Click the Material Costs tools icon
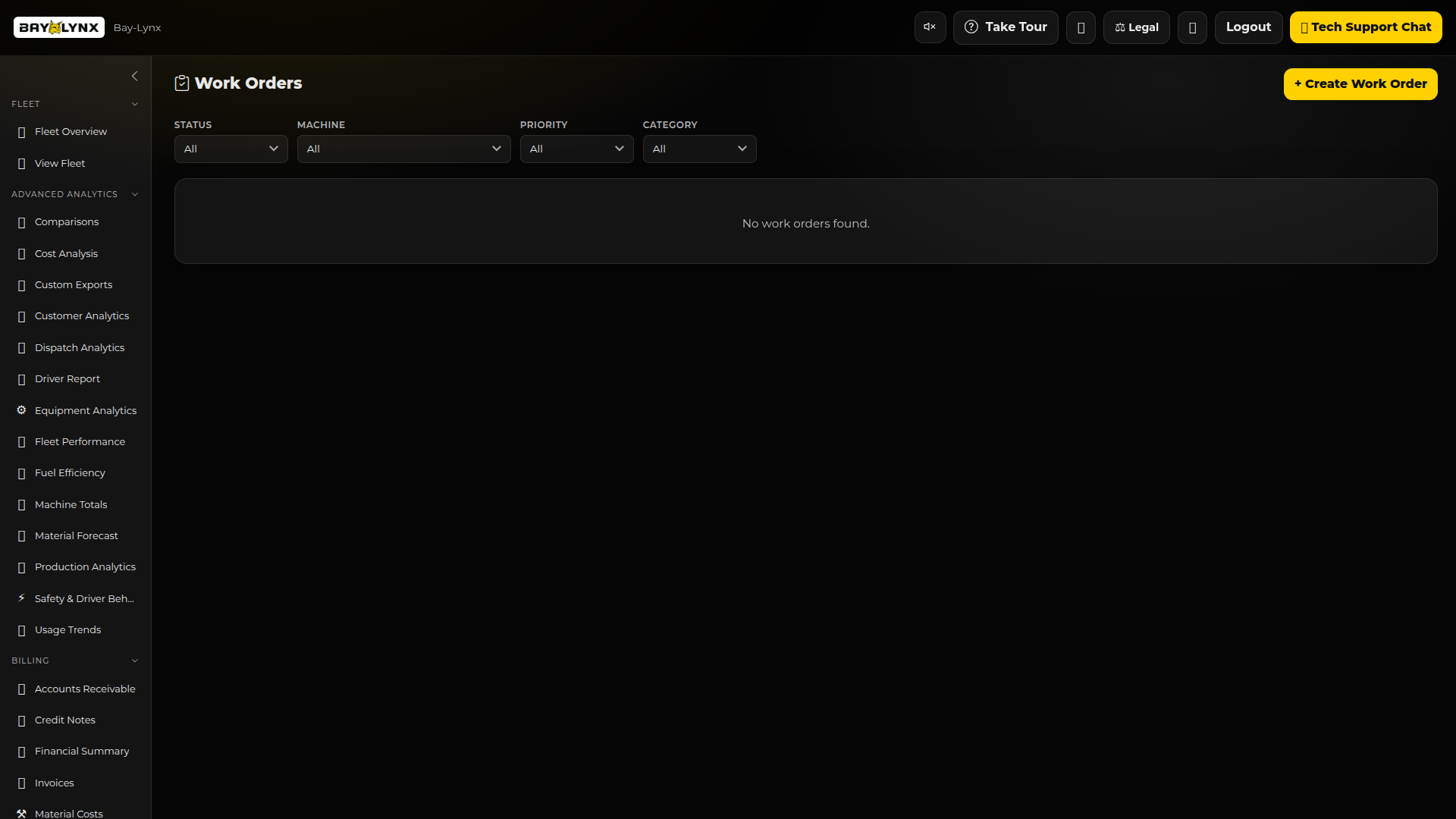 [x=21, y=813]
